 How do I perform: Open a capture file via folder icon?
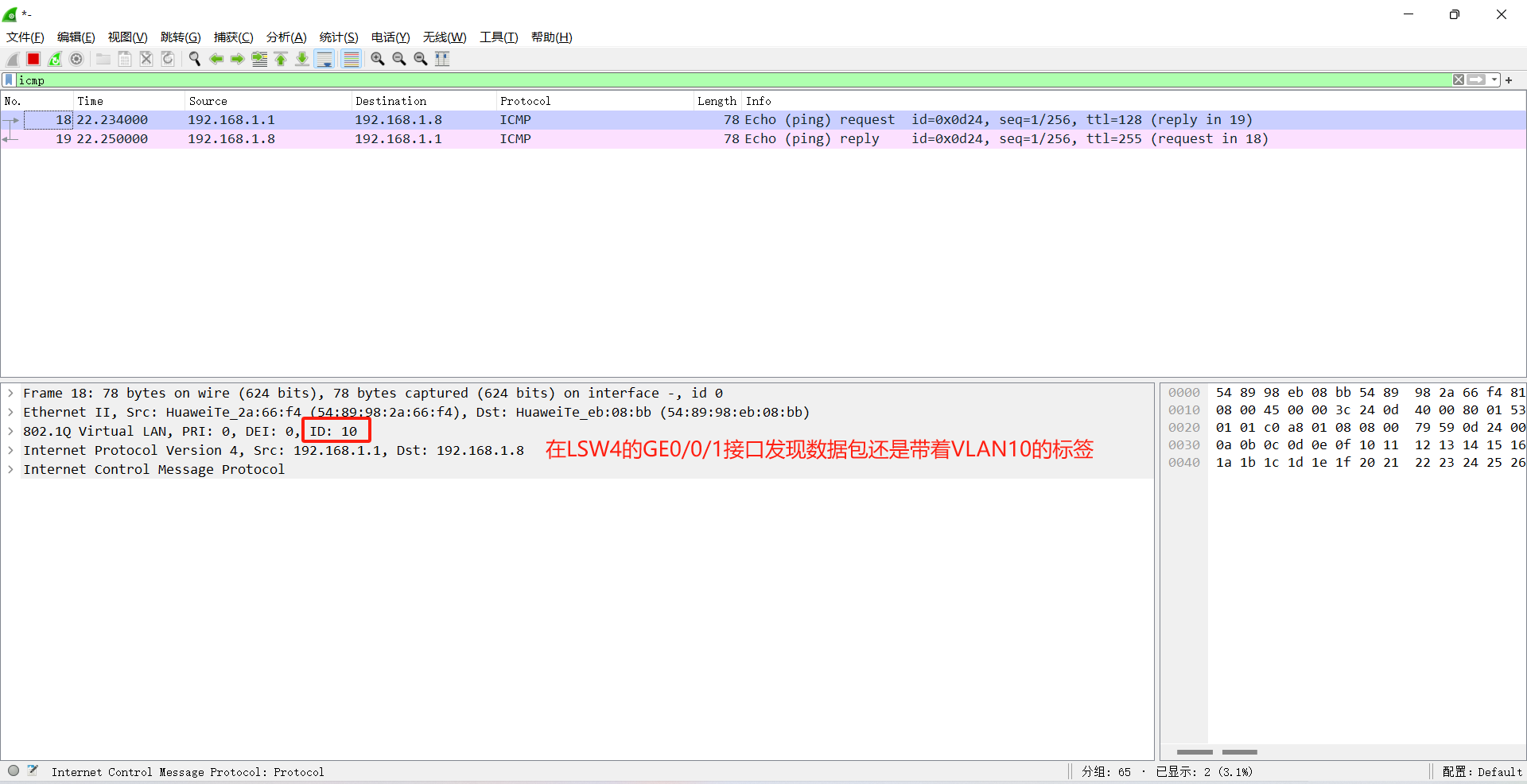pos(103,59)
